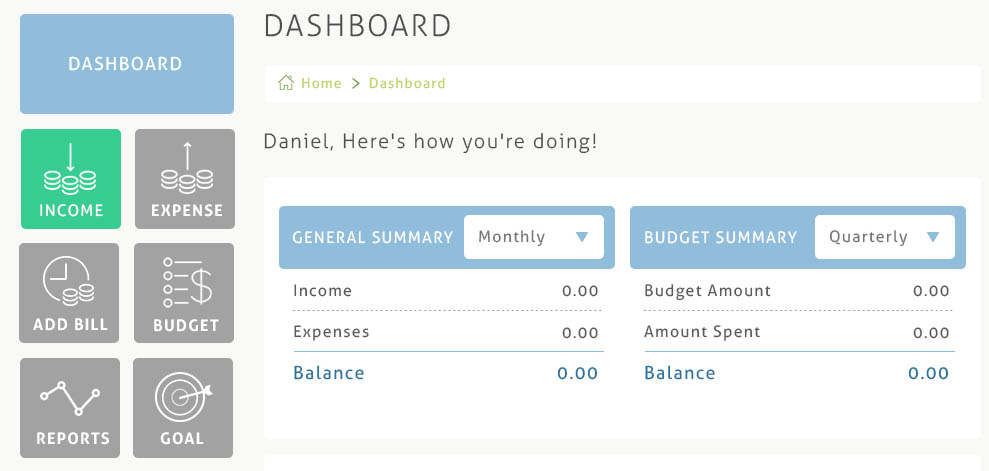
Task: Click the Dashboard breadcrumb link
Action: coord(407,83)
